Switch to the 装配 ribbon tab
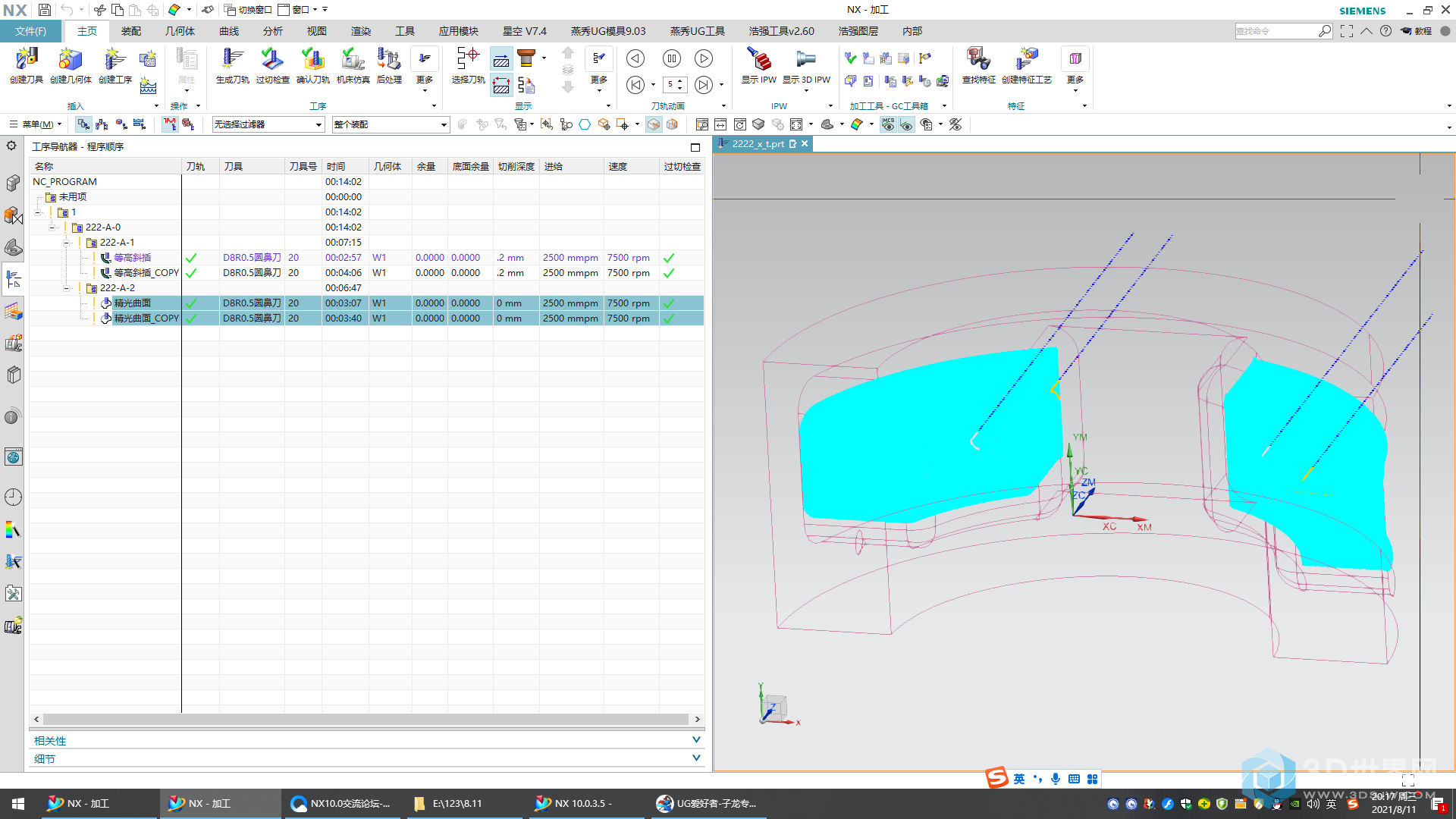Screen dimensions: 1456x819 tap(131, 31)
